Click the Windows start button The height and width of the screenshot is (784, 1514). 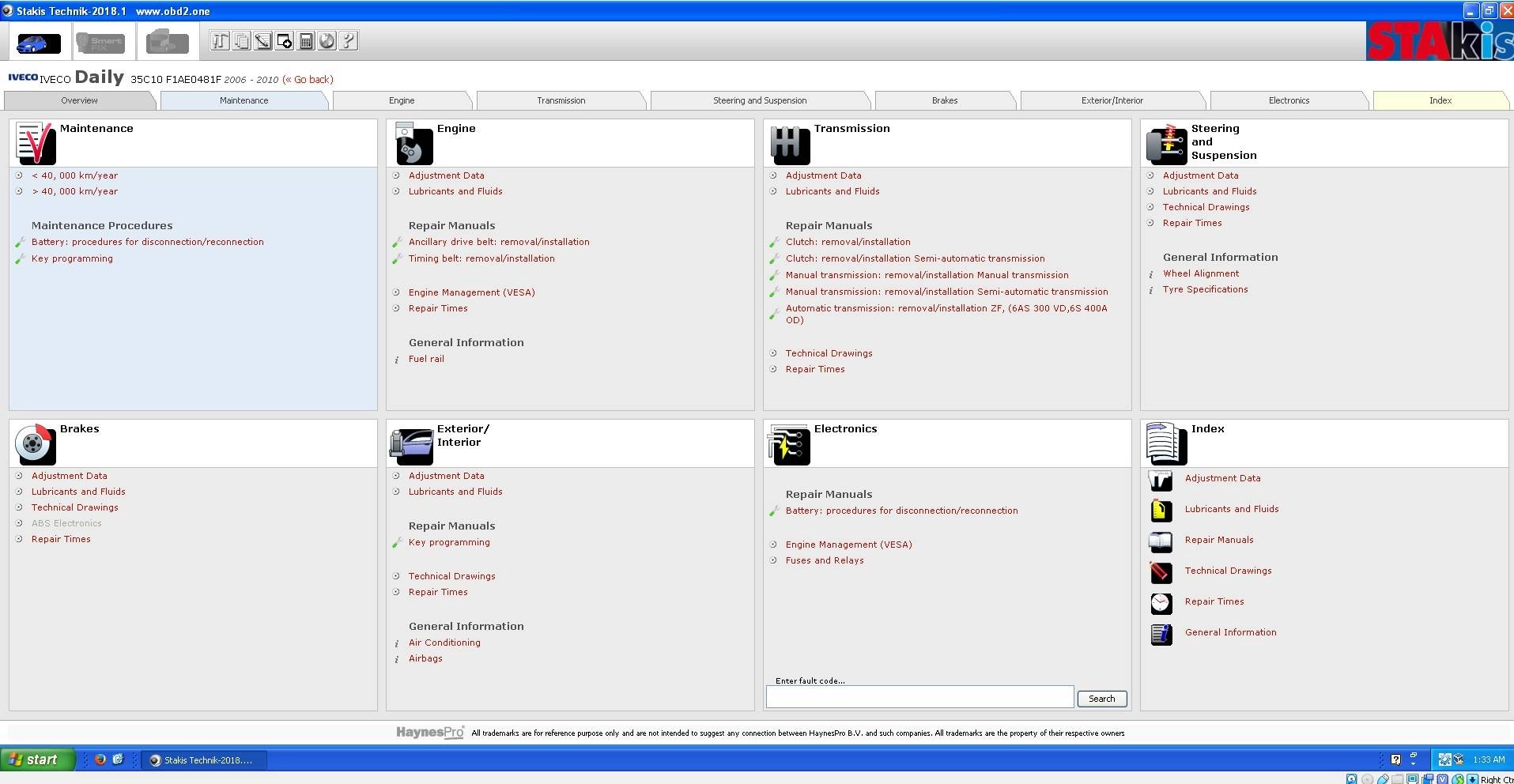tap(38, 759)
